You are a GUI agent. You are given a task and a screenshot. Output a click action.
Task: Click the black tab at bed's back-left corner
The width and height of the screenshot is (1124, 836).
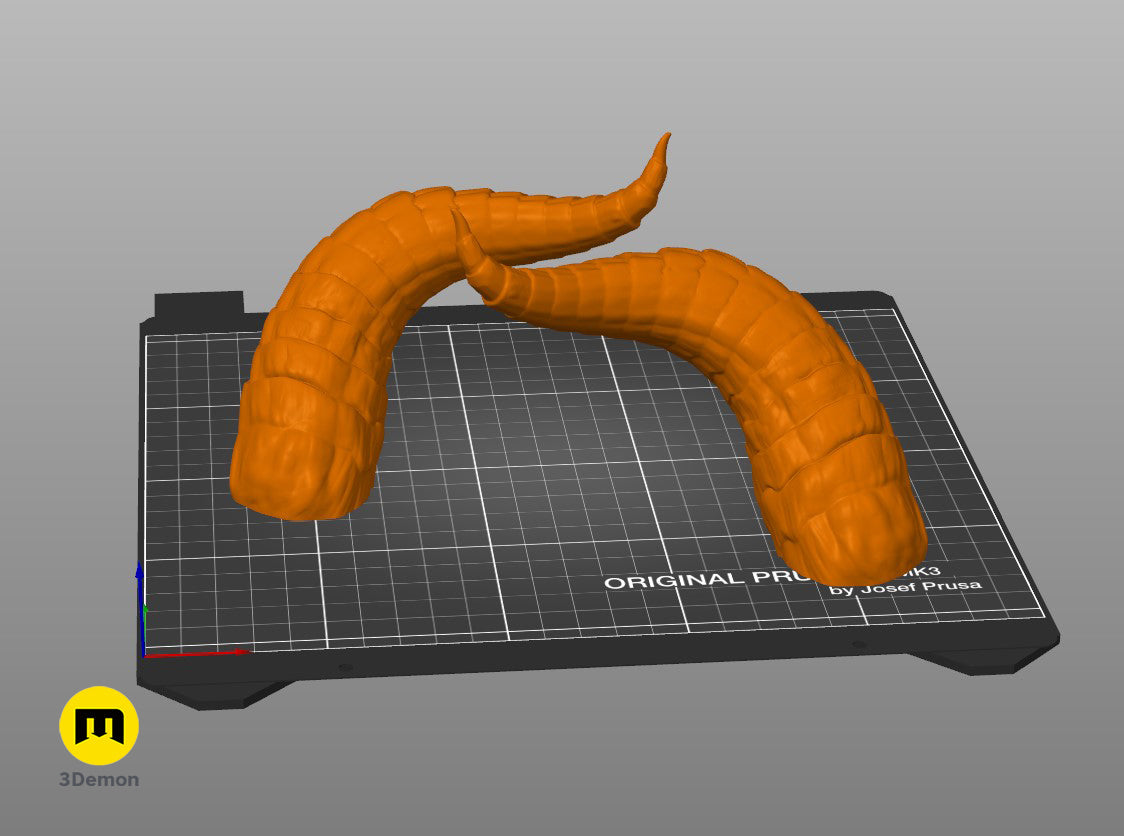click(x=199, y=303)
